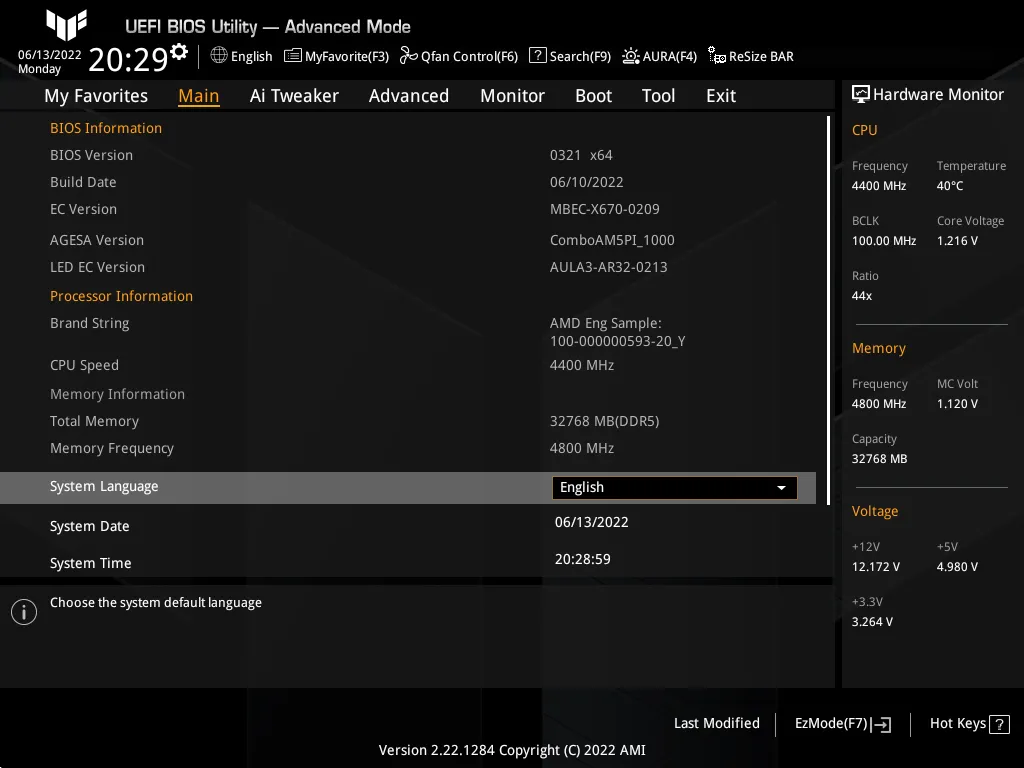Viewport: 1024px width, 768px height.
Task: Expand the English language combo box
Action: (x=674, y=487)
